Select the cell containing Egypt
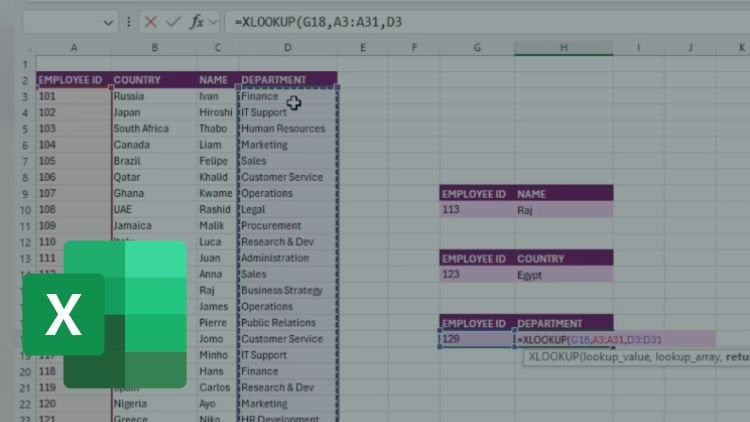Viewport: 750px width, 422px height. pyautogui.click(x=564, y=274)
